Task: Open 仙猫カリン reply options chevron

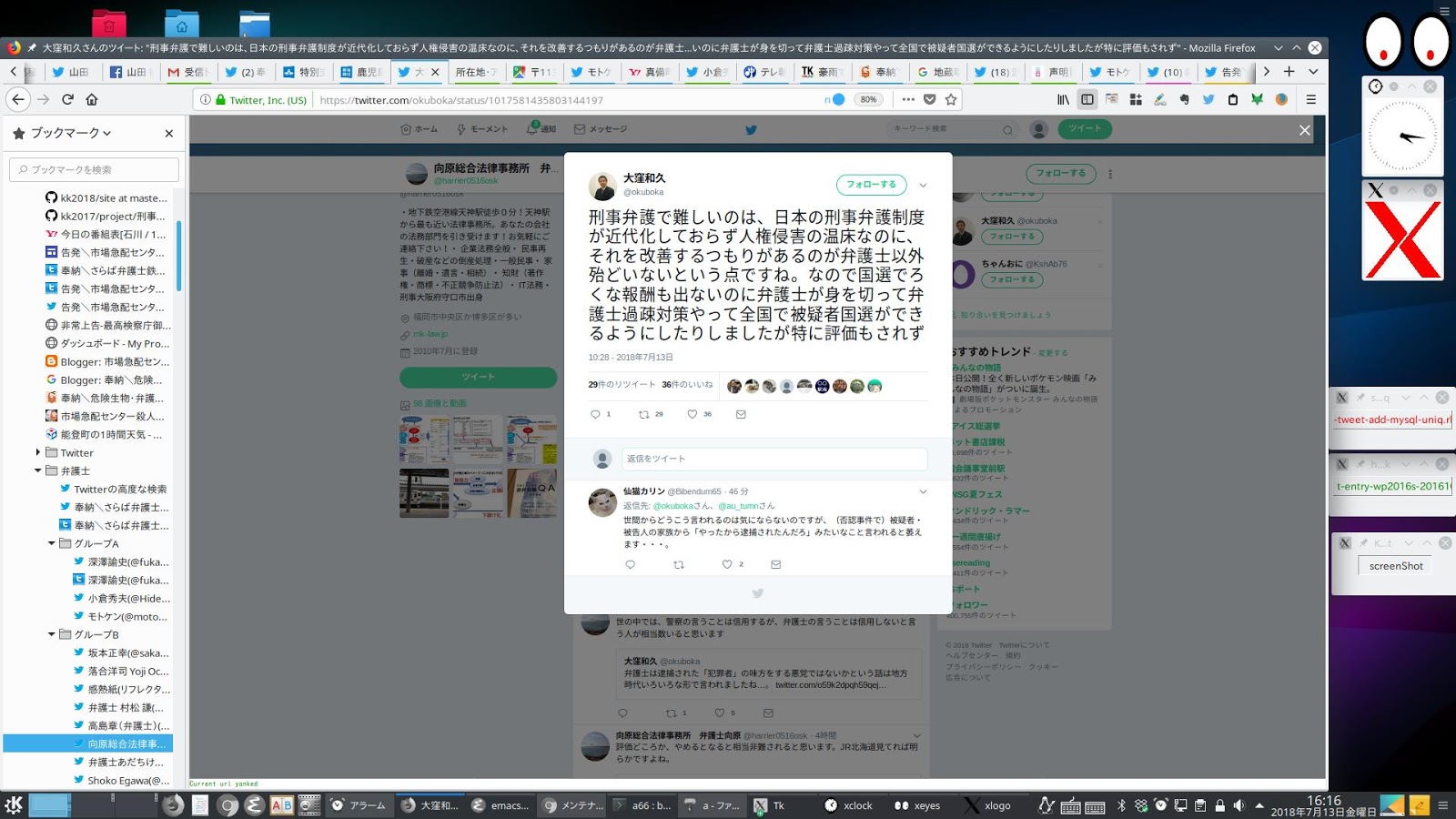Action: click(923, 491)
